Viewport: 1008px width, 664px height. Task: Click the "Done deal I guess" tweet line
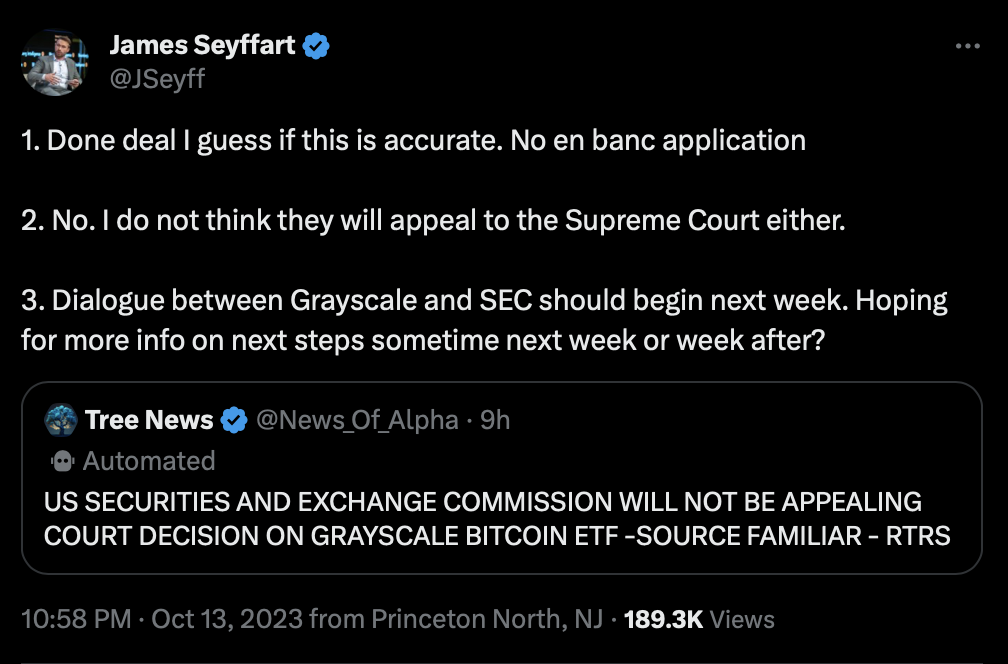[x=413, y=140]
